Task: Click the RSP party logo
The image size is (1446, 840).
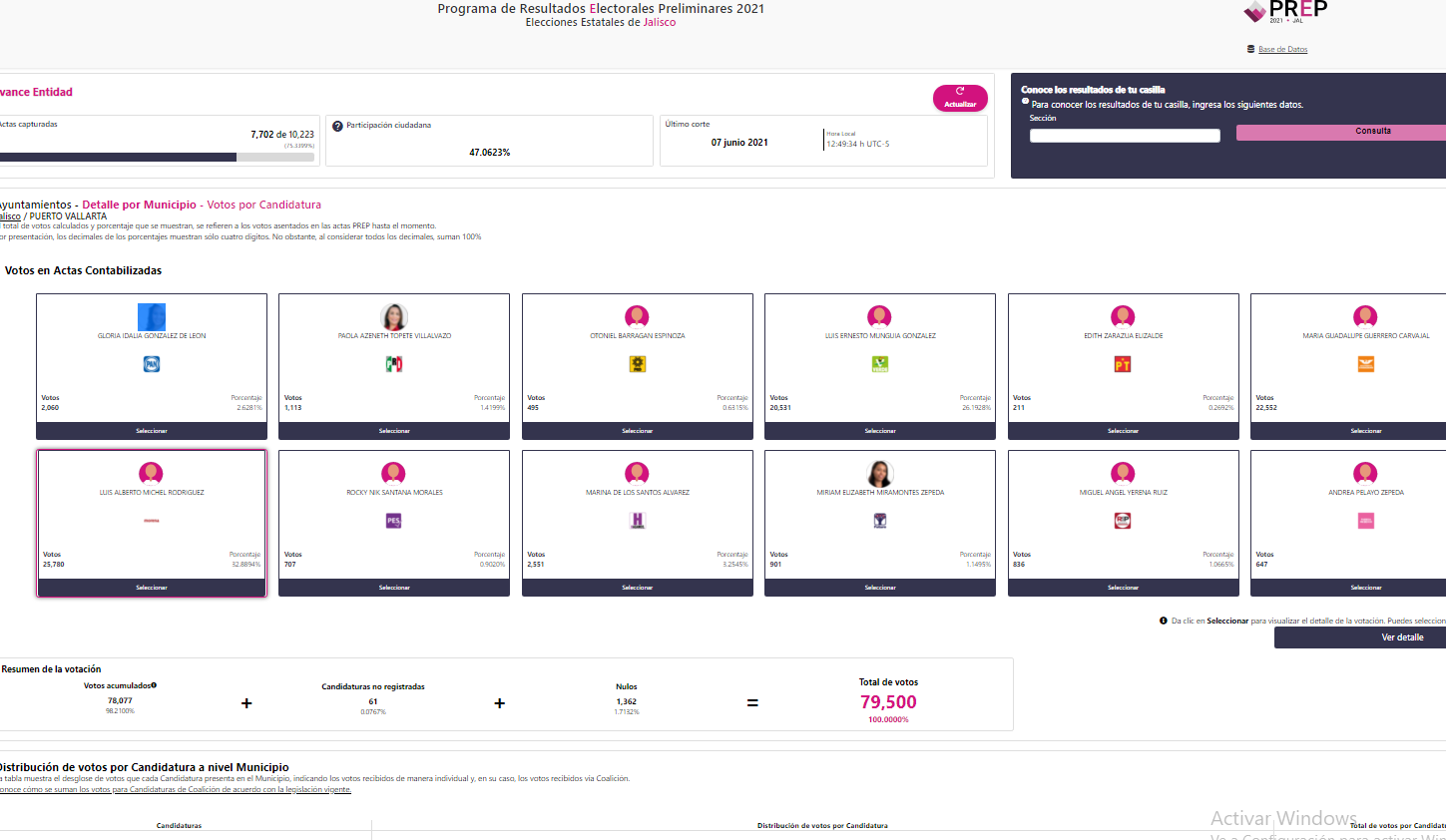Action: [x=1123, y=521]
